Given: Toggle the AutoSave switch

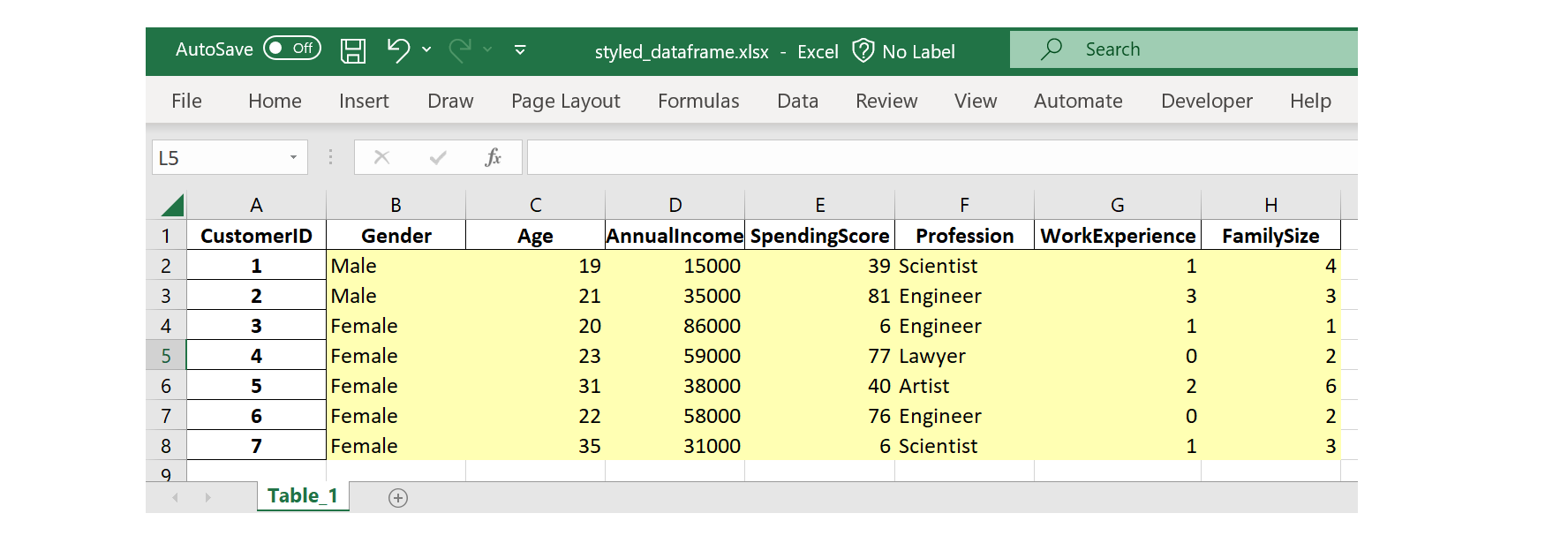Looking at the screenshot, I should tap(292, 49).
